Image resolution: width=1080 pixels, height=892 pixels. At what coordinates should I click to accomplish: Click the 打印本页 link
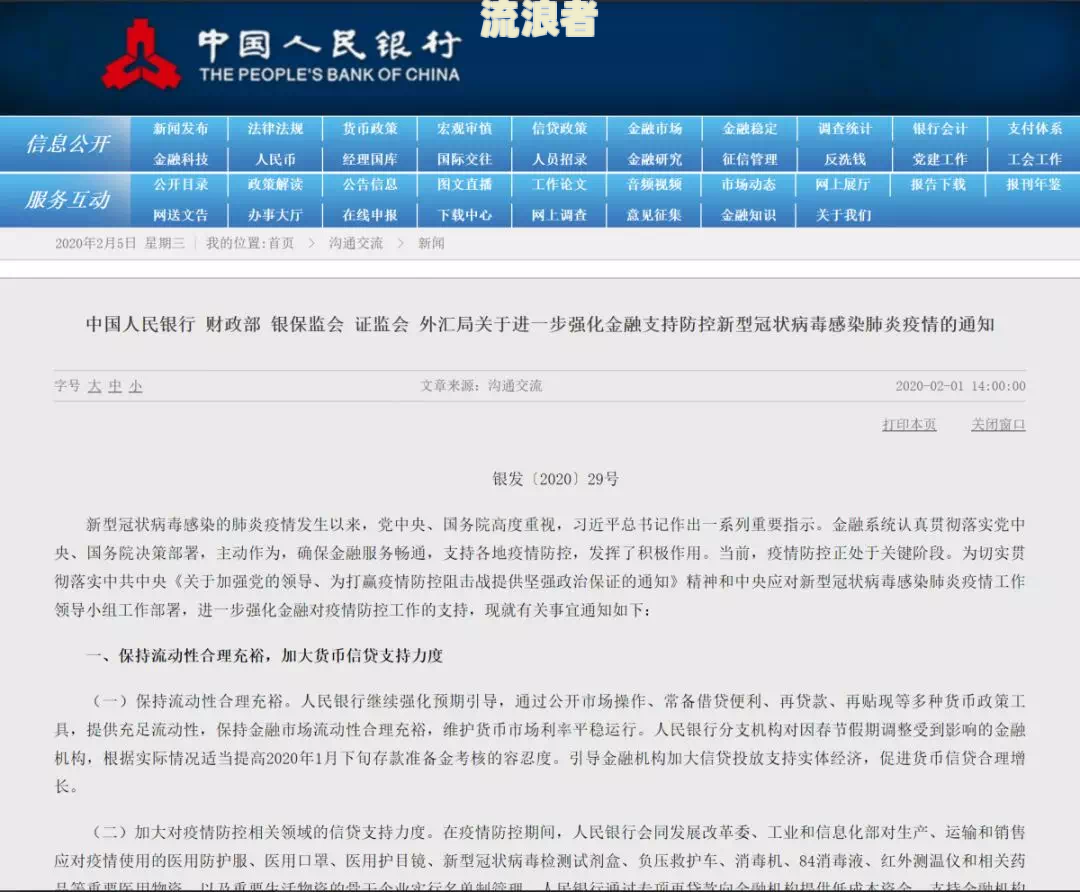click(909, 424)
